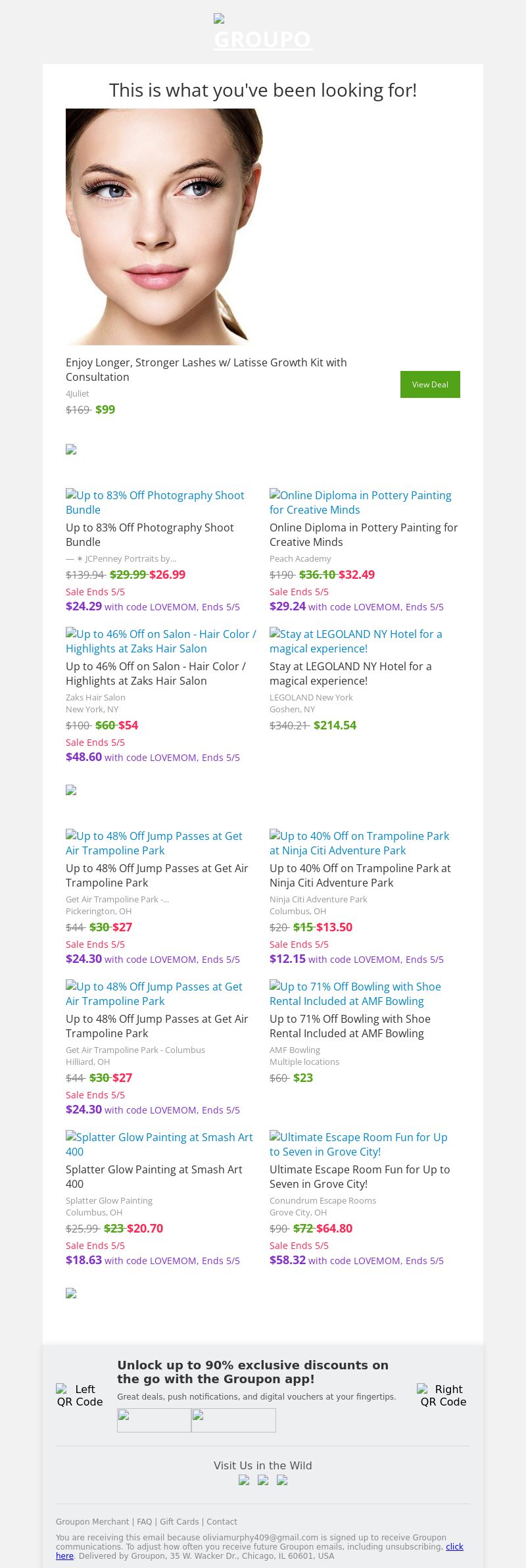Open the Ninja Citi Adventure Park image link
The image size is (526, 1568).
pyautogui.click(x=359, y=843)
